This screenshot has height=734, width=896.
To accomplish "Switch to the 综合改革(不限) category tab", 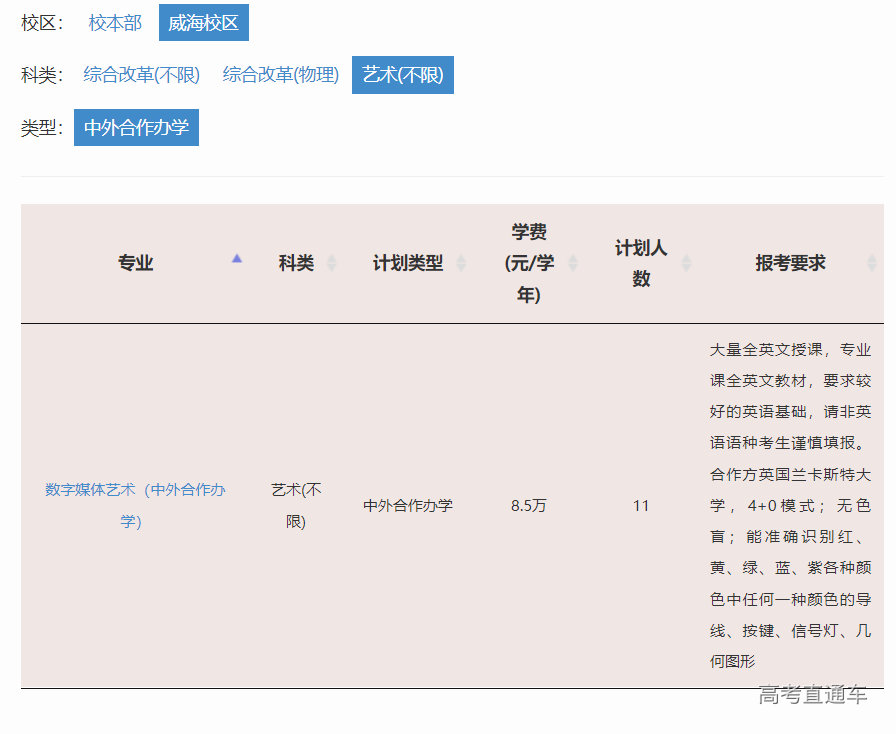I will click(x=141, y=74).
